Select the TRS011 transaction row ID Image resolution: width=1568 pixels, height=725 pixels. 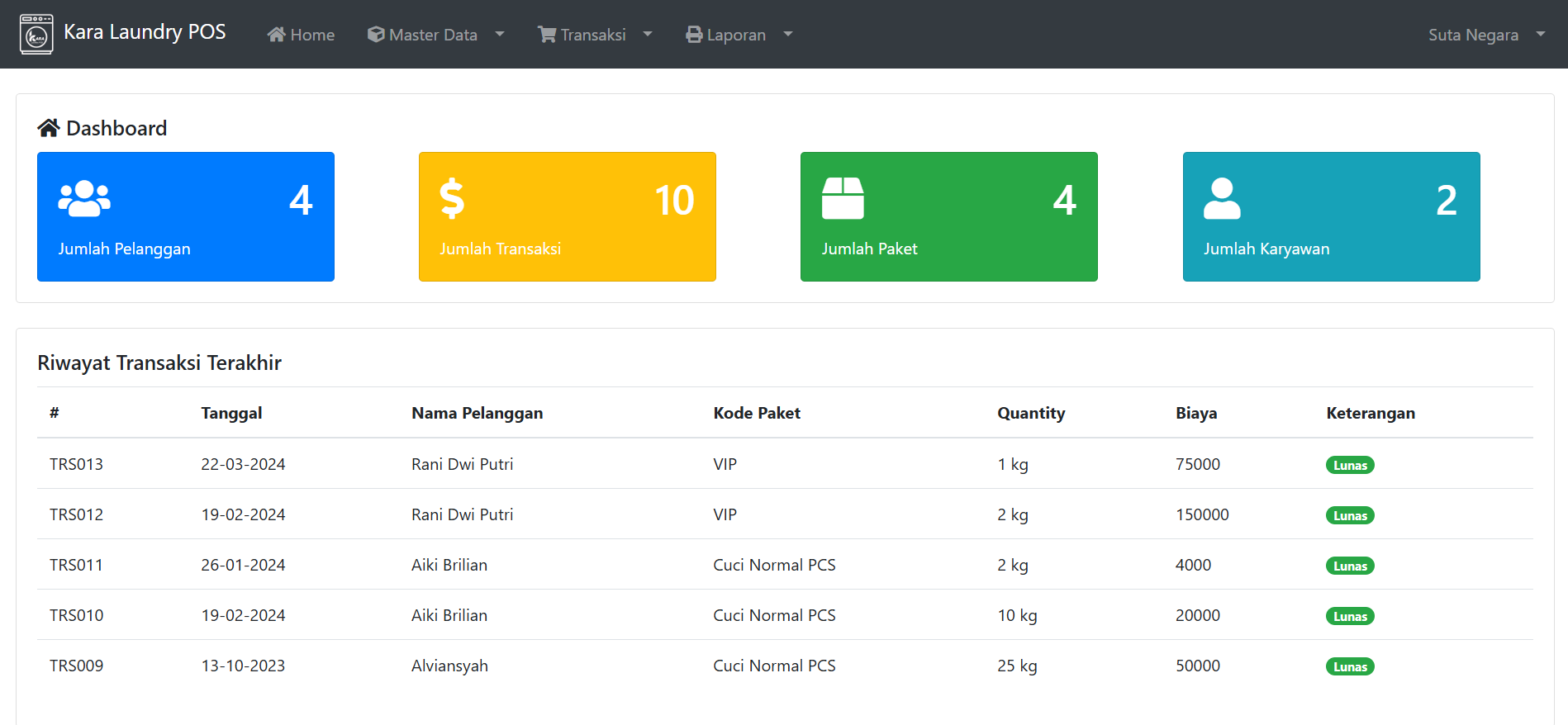click(76, 565)
